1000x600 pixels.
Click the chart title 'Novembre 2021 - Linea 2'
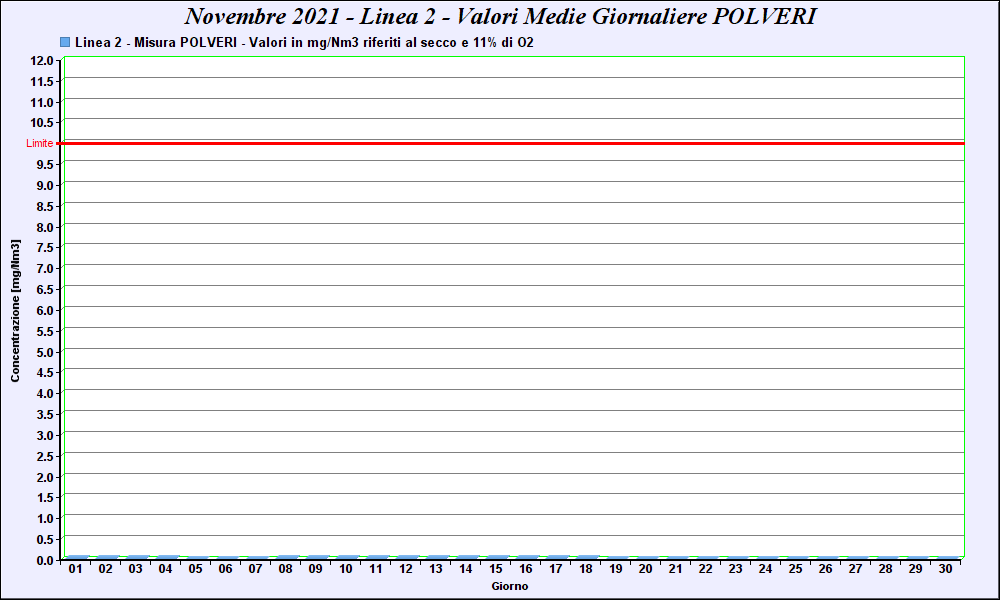311,16
